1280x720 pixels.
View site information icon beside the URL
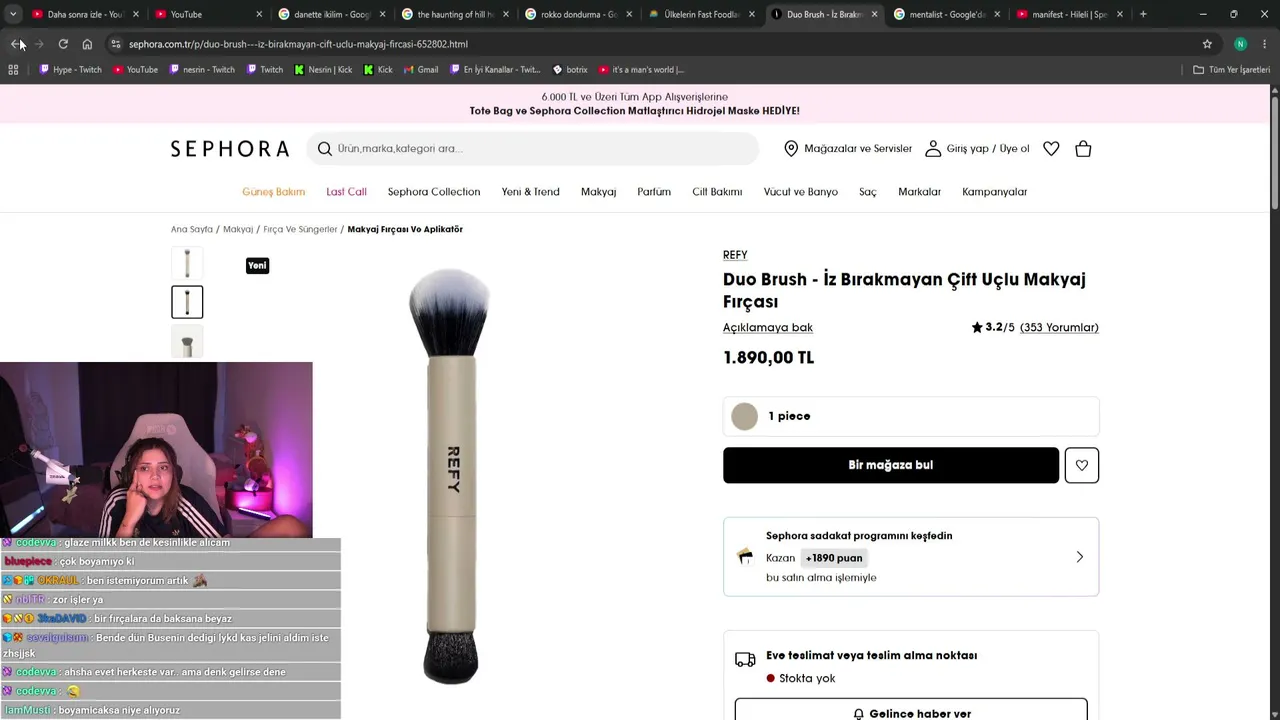[x=116, y=44]
